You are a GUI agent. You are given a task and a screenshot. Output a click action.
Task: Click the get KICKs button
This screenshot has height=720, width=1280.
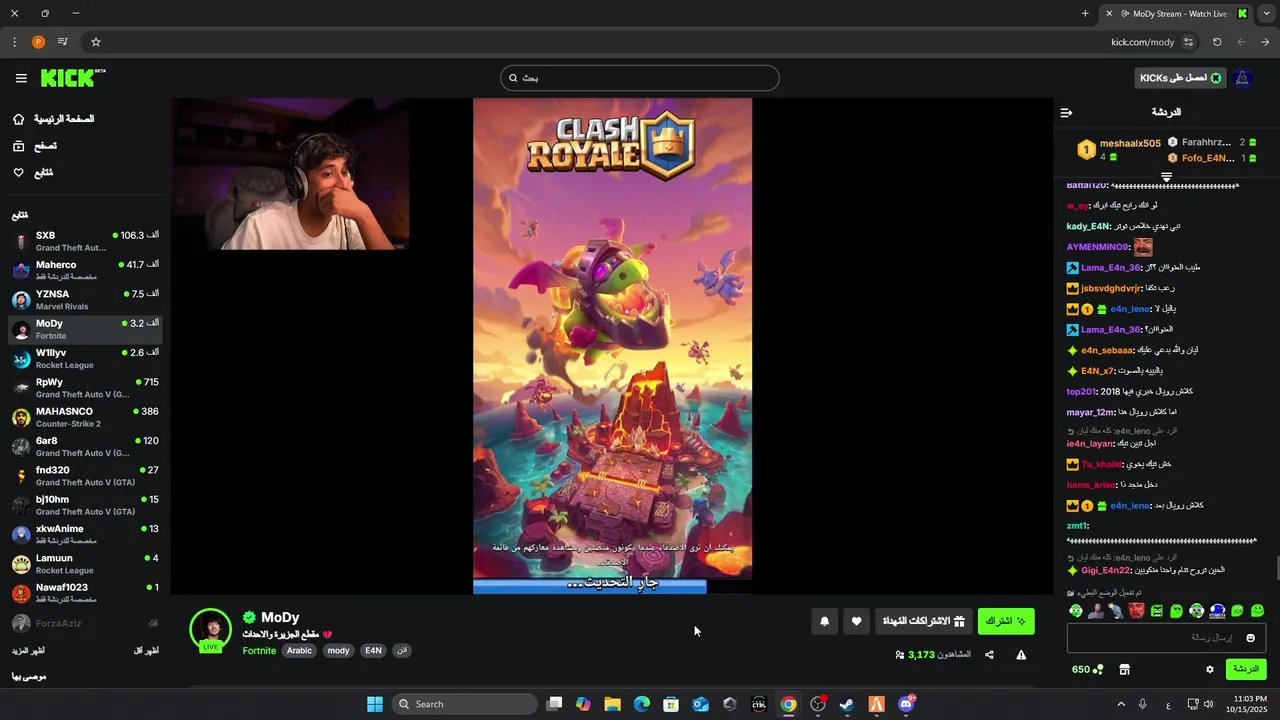(x=1182, y=78)
